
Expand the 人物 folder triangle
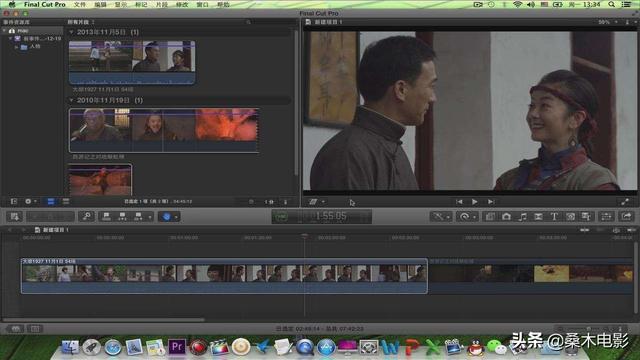pos(16,47)
